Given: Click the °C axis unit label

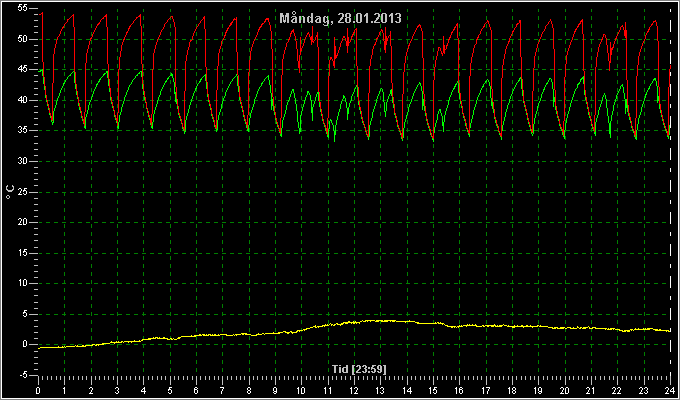Looking at the screenshot, I should click(10, 192).
